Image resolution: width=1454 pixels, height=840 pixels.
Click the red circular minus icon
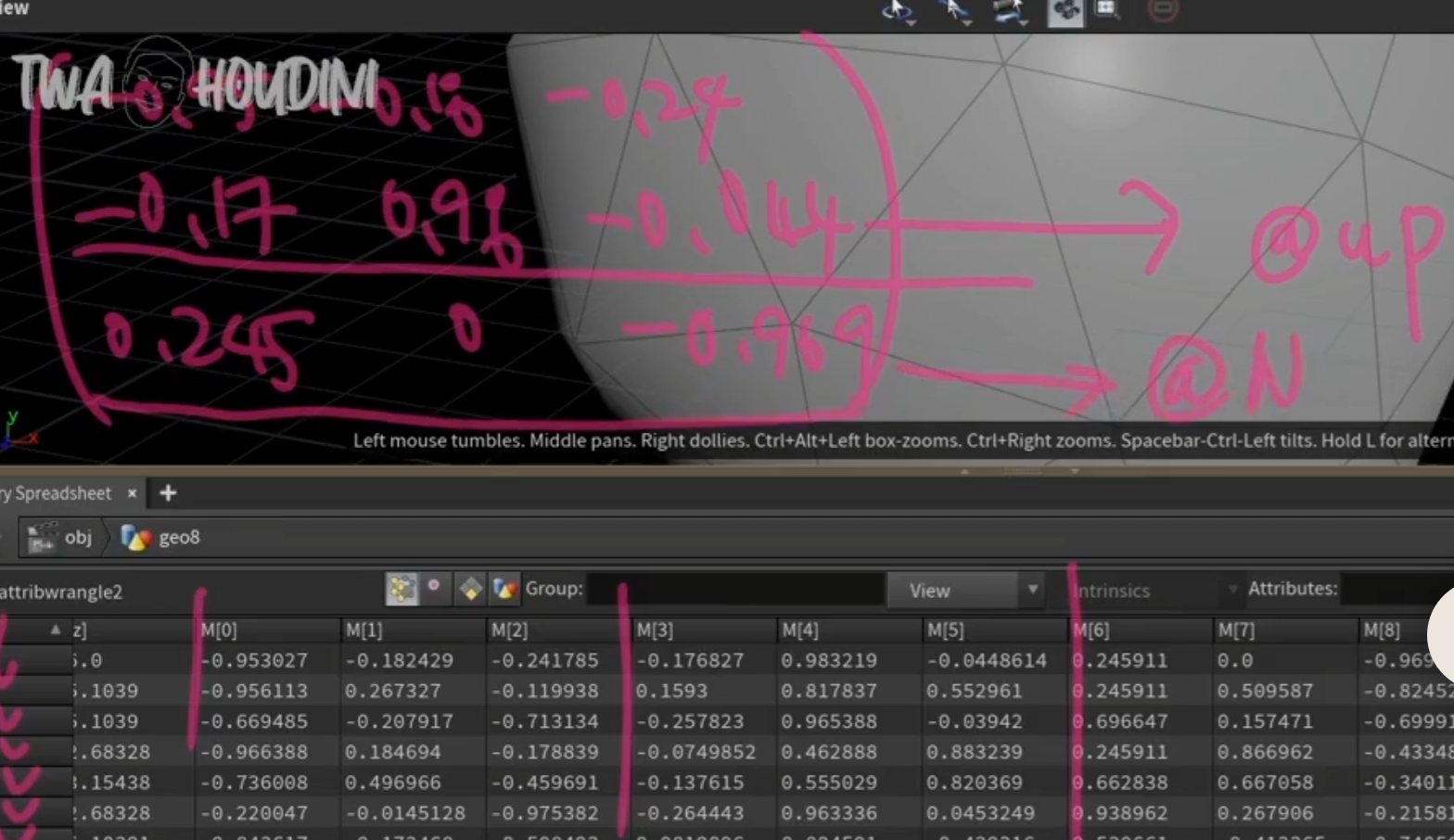click(x=1163, y=9)
